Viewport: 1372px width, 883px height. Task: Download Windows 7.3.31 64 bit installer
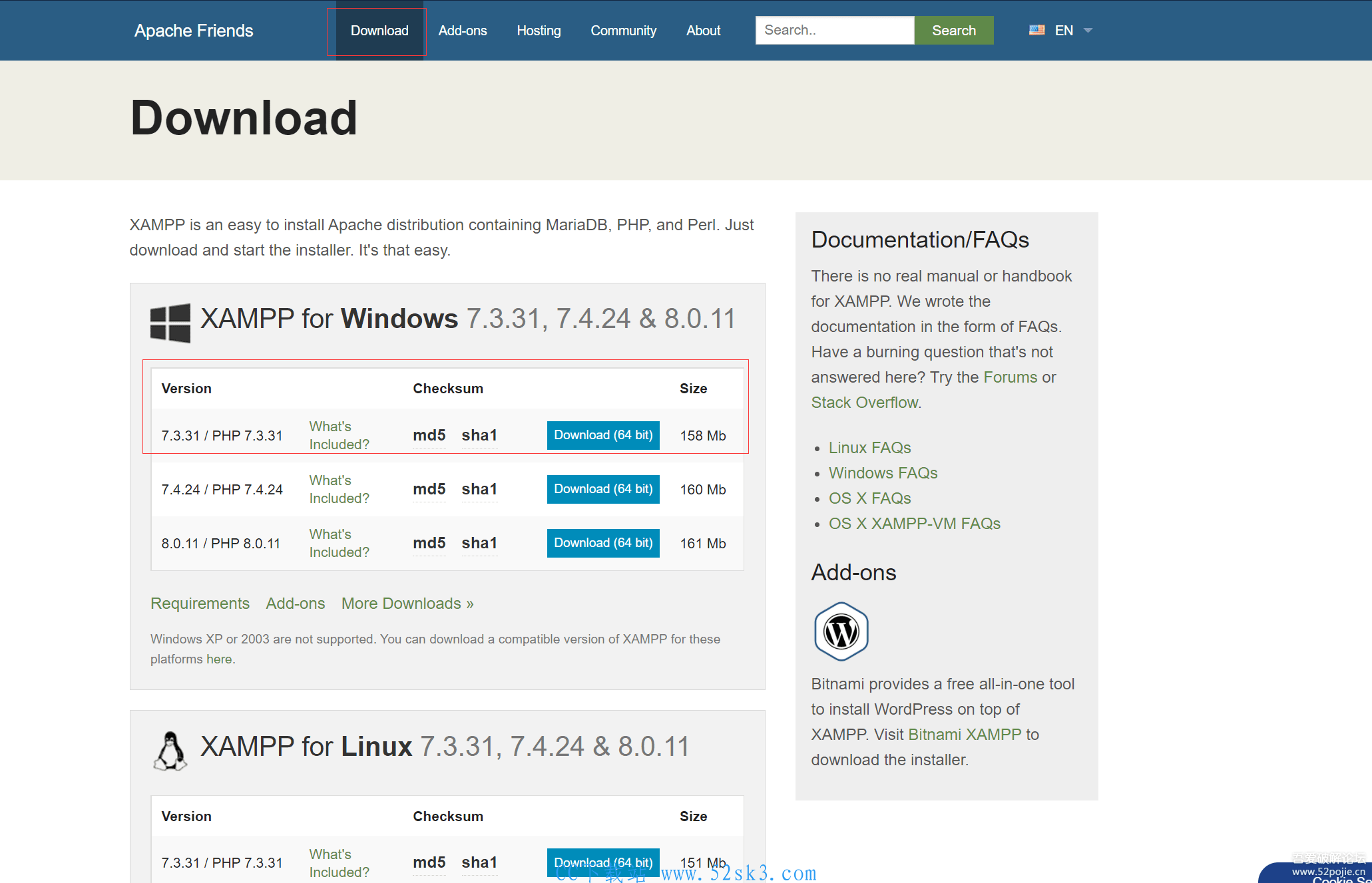click(603, 435)
